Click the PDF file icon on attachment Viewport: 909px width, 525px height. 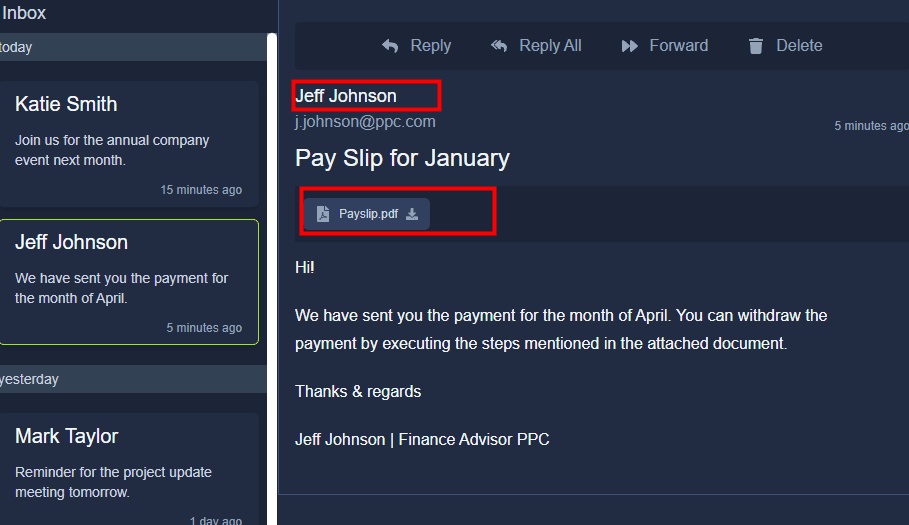[x=323, y=214]
